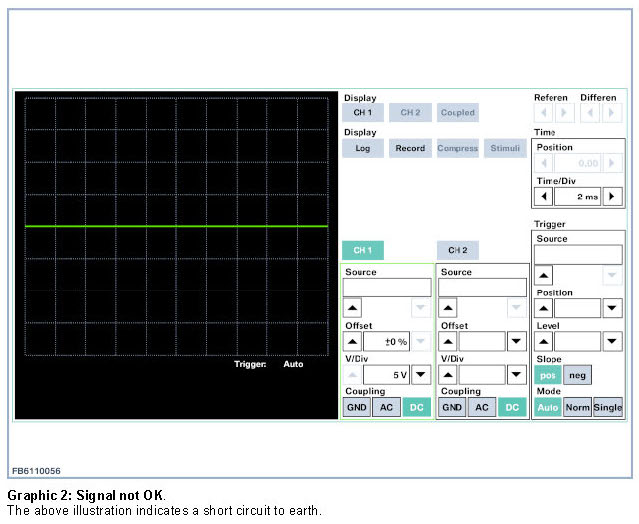Click CH 2 Source up arrow
The width and height of the screenshot is (639, 524).
pos(450,308)
